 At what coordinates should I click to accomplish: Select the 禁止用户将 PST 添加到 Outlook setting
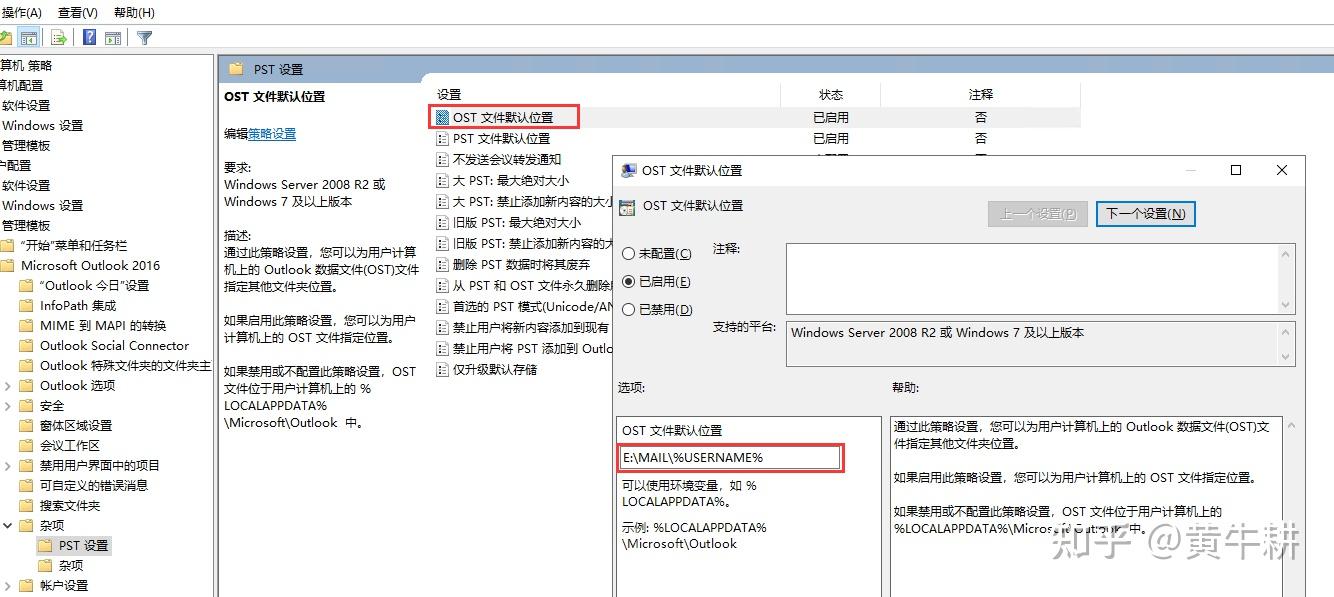click(x=532, y=349)
